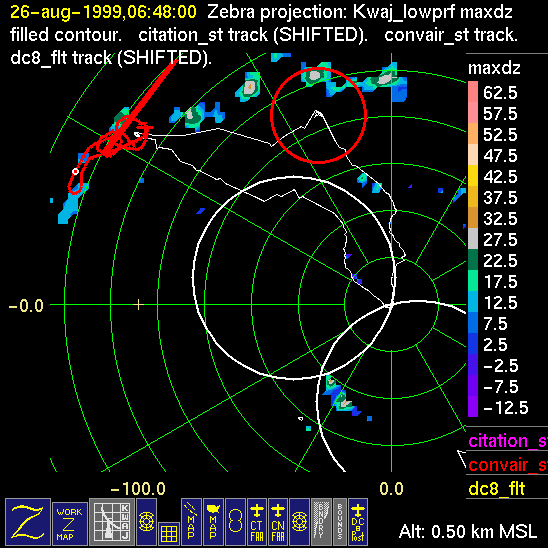Select the figure-eight track icon
Image resolution: width=548 pixels, height=548 pixels.
[x=235, y=521]
